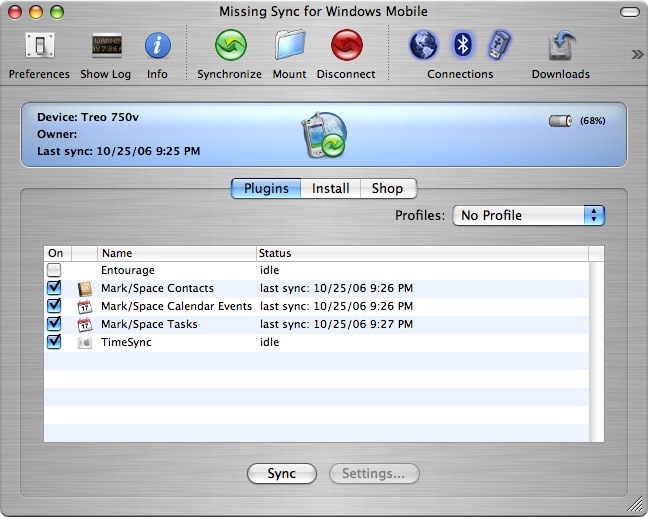Minimize window with yellow button

(x=36, y=12)
